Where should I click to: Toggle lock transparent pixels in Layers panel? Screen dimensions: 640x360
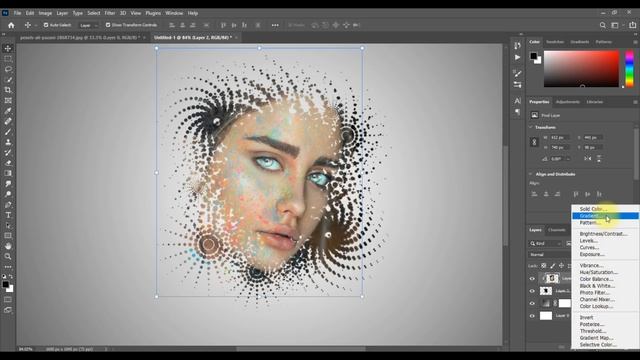coord(544,266)
